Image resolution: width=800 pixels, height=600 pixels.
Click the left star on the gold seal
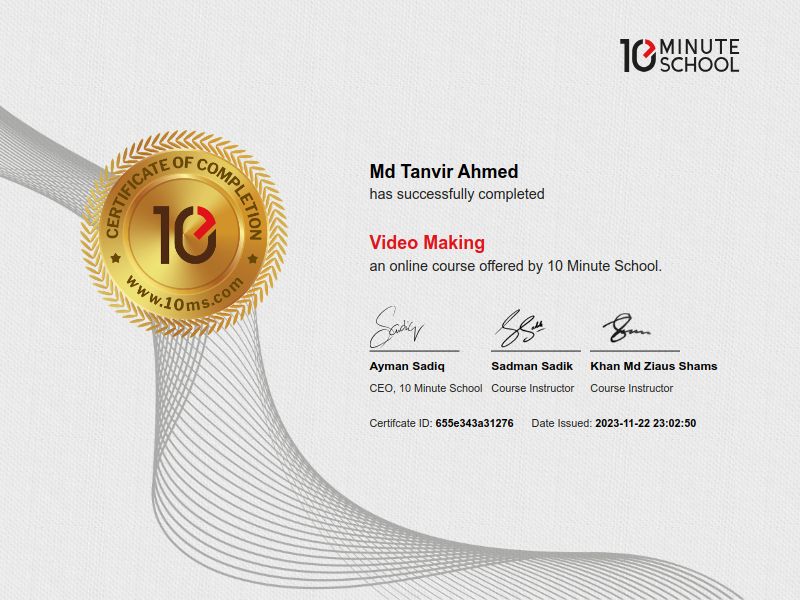tap(115, 258)
